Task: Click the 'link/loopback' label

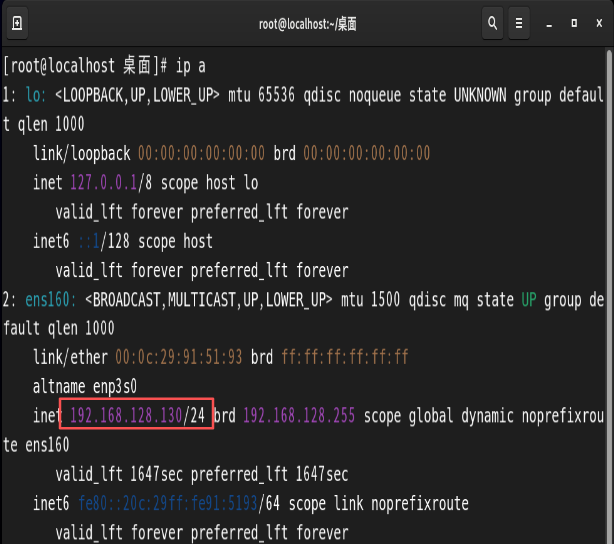Action: pos(81,154)
